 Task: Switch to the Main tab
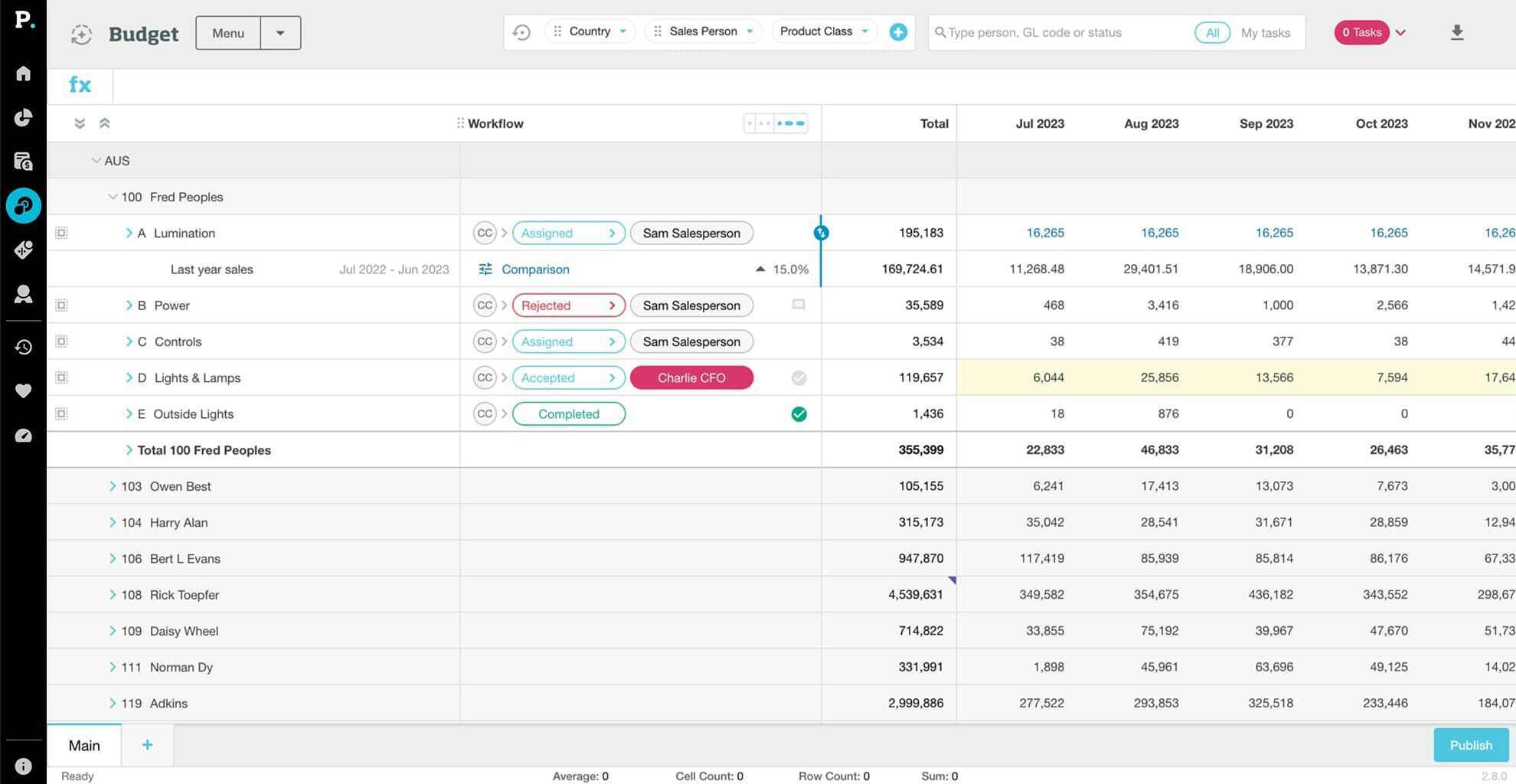click(x=84, y=745)
